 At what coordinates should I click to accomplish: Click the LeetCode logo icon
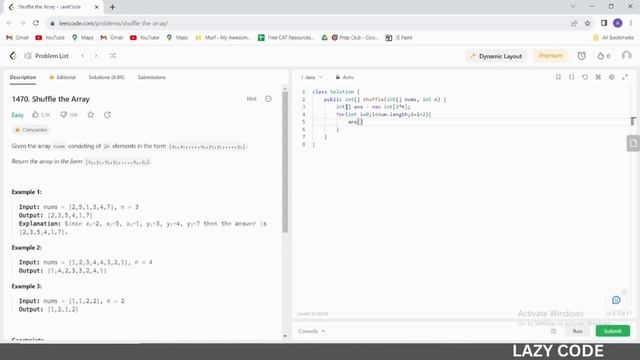[13, 56]
